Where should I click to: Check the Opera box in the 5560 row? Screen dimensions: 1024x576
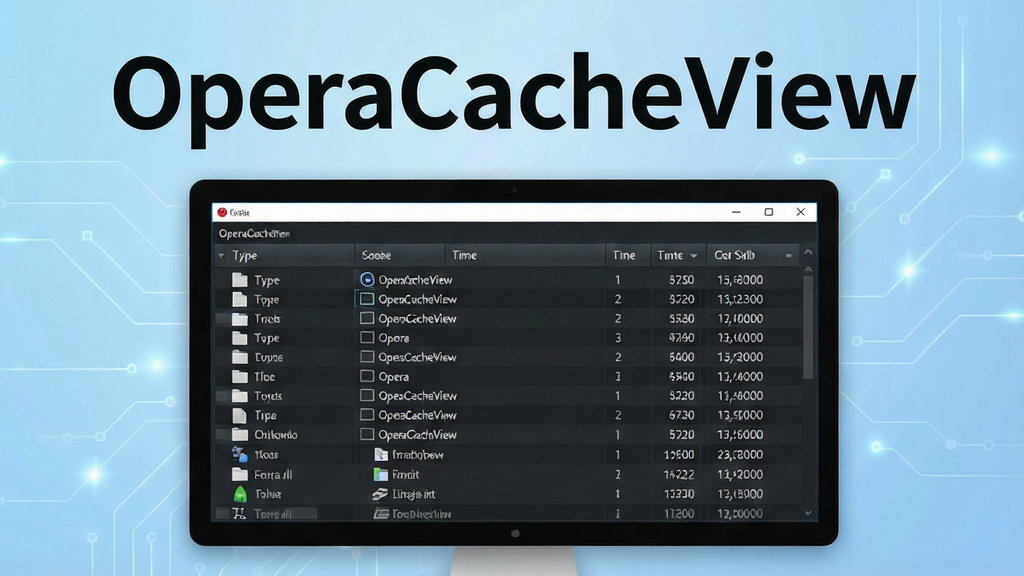pyautogui.click(x=367, y=377)
